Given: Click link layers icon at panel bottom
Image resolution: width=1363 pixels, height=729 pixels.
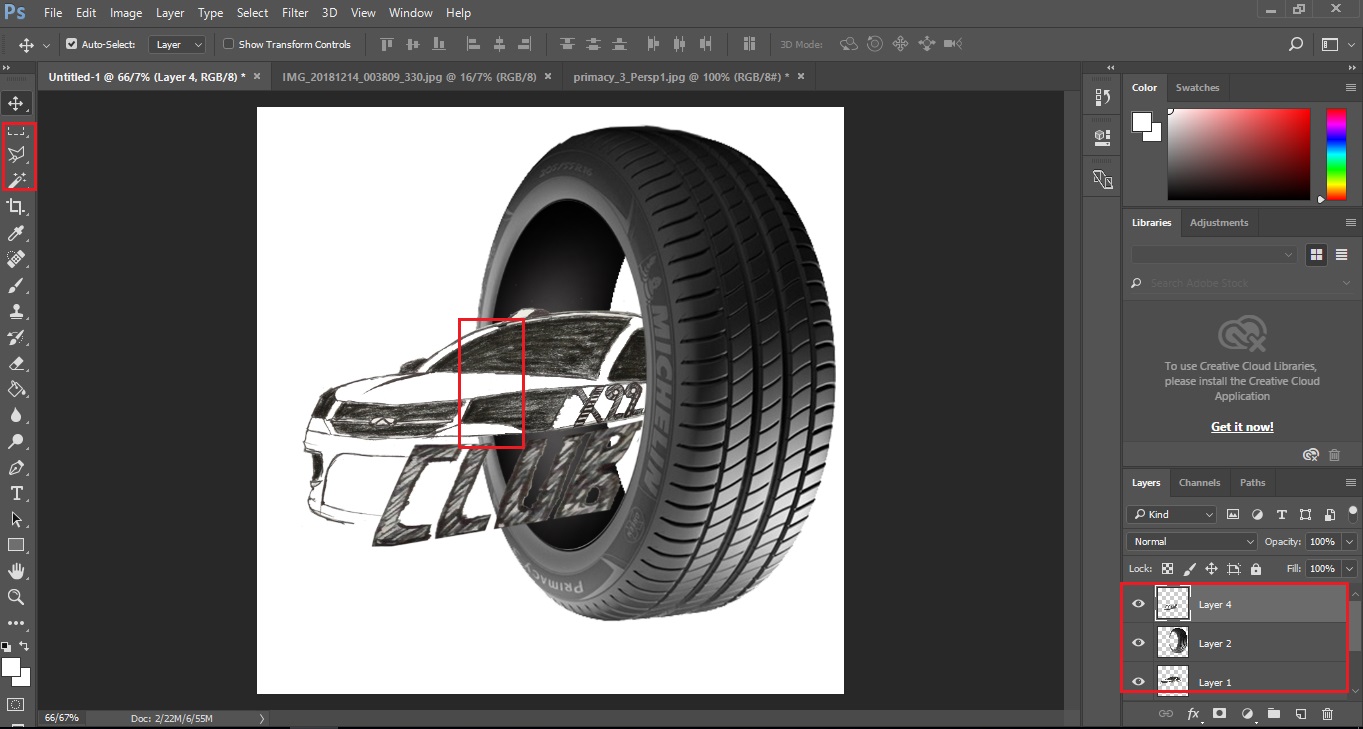Looking at the screenshot, I should coord(1165,714).
